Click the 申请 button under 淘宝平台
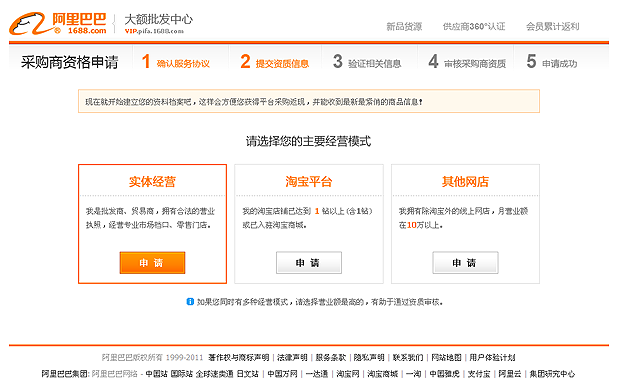 pyautogui.click(x=309, y=263)
